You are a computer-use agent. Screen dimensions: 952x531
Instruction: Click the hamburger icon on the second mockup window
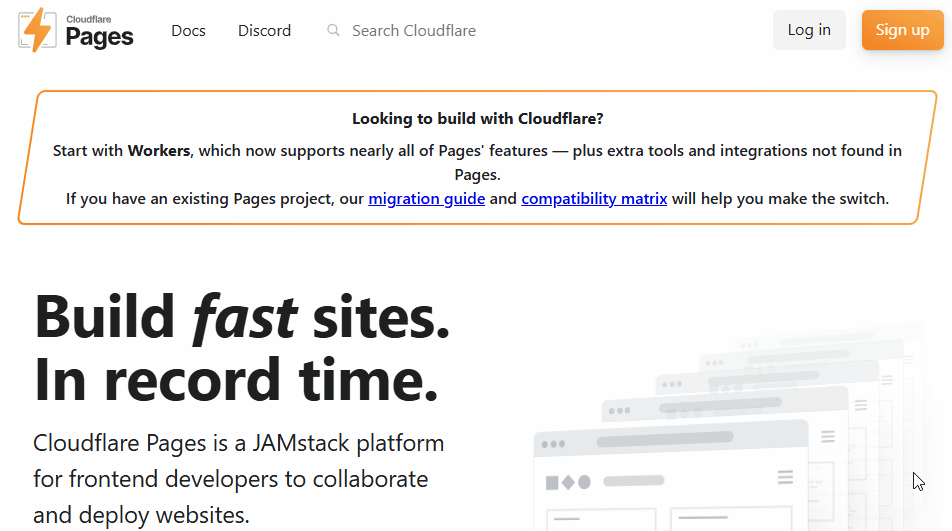point(827,436)
